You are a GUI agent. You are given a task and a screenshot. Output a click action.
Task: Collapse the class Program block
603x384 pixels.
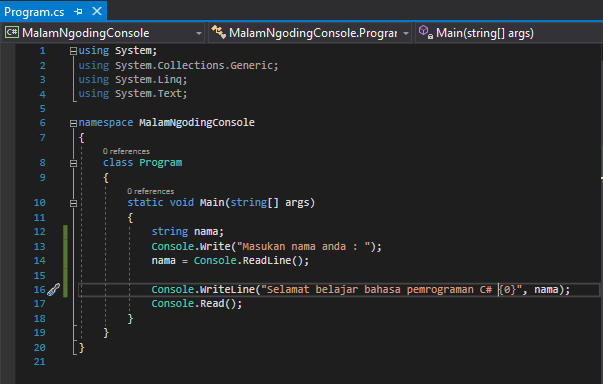pyautogui.click(x=73, y=163)
